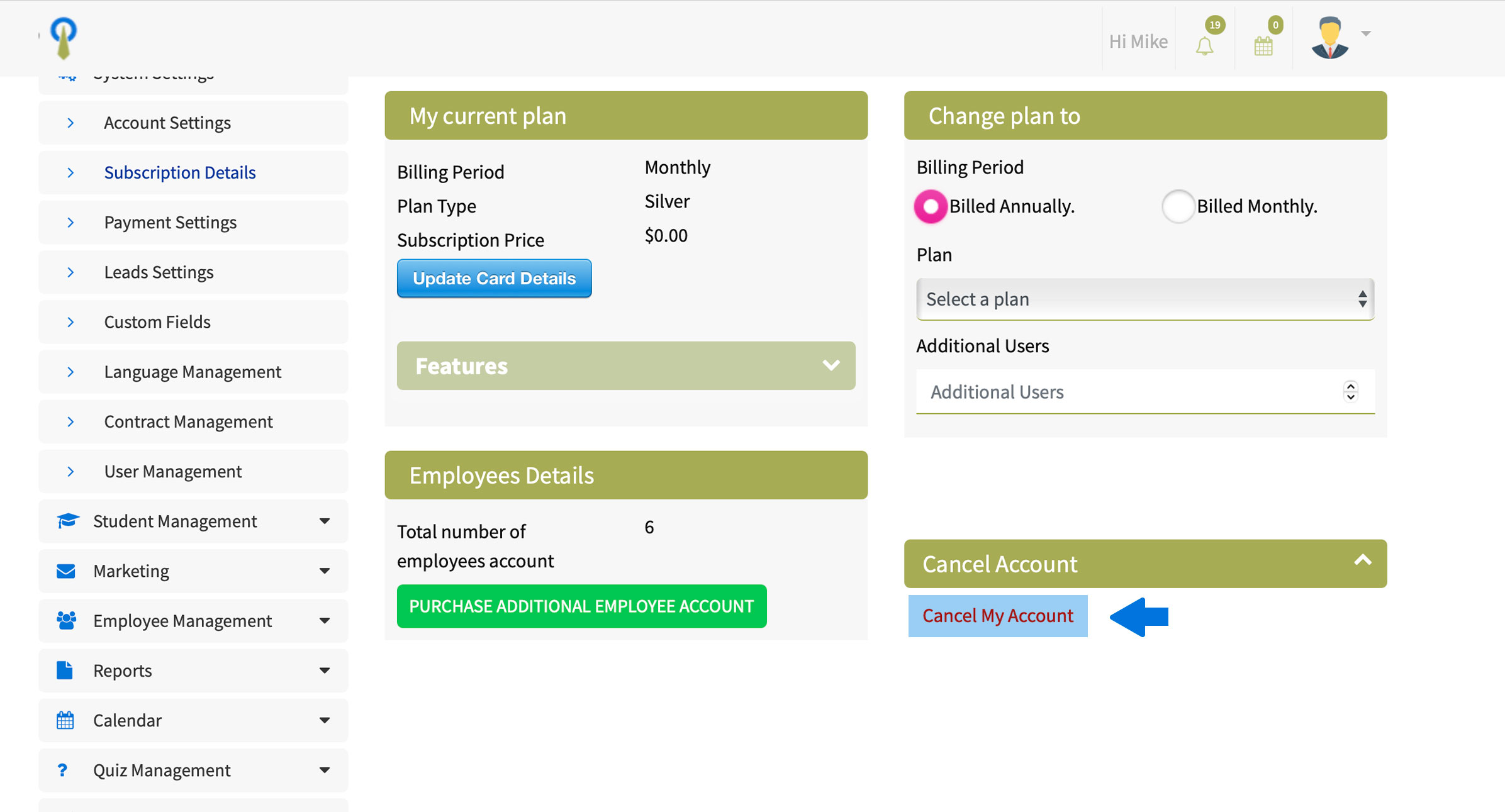
Task: Collapse the Cancel Account panel
Action: [x=1362, y=560]
